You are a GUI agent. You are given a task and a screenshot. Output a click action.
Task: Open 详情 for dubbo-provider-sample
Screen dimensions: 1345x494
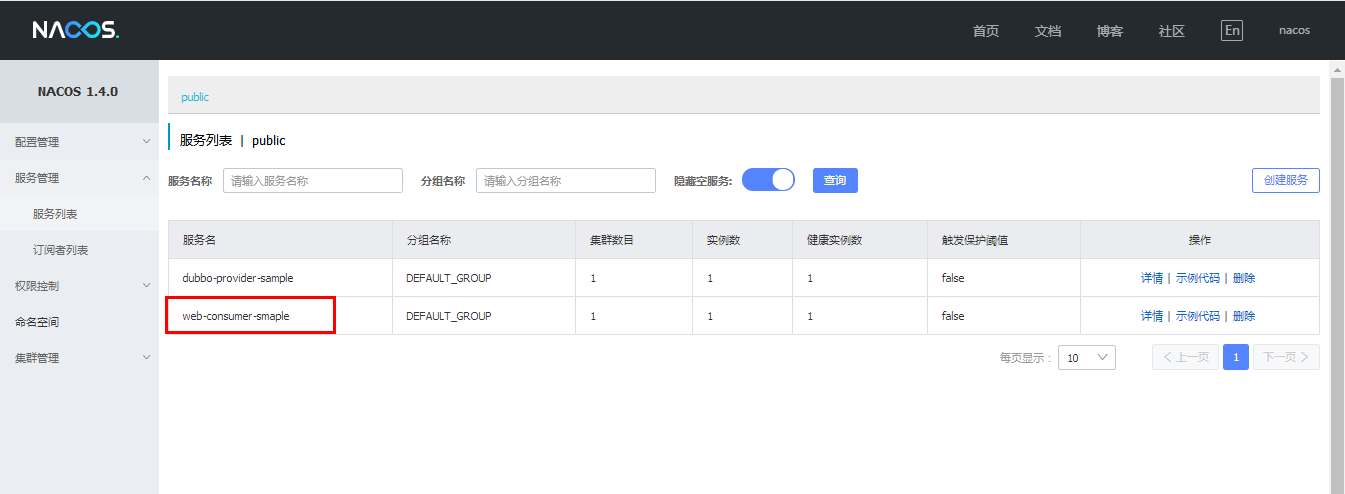coord(1152,278)
